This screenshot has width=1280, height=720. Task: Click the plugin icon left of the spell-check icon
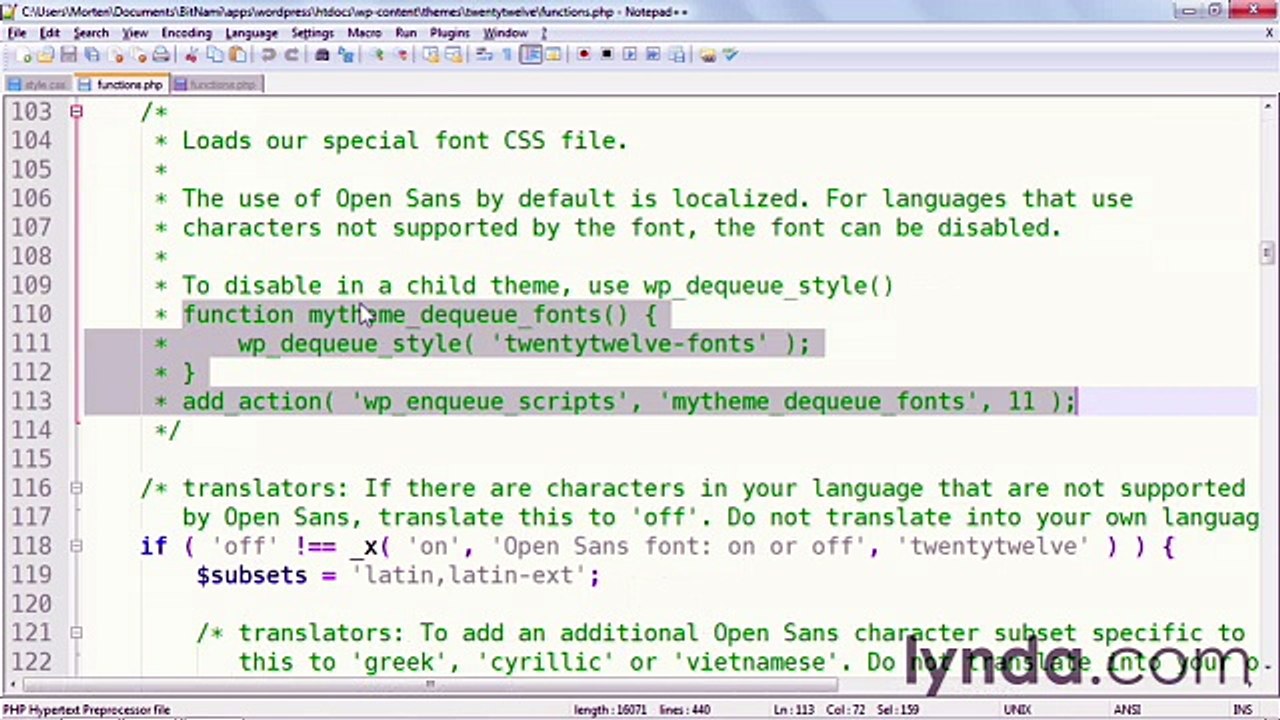707,55
